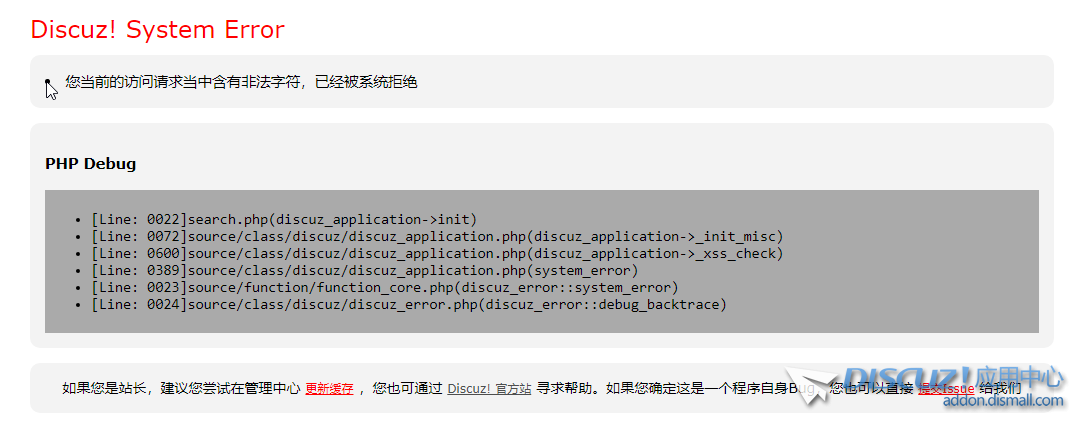The width and height of the screenshot is (1082, 426).
Task: Select the Line 0072 _init_misc trace entry
Action: tap(436, 236)
